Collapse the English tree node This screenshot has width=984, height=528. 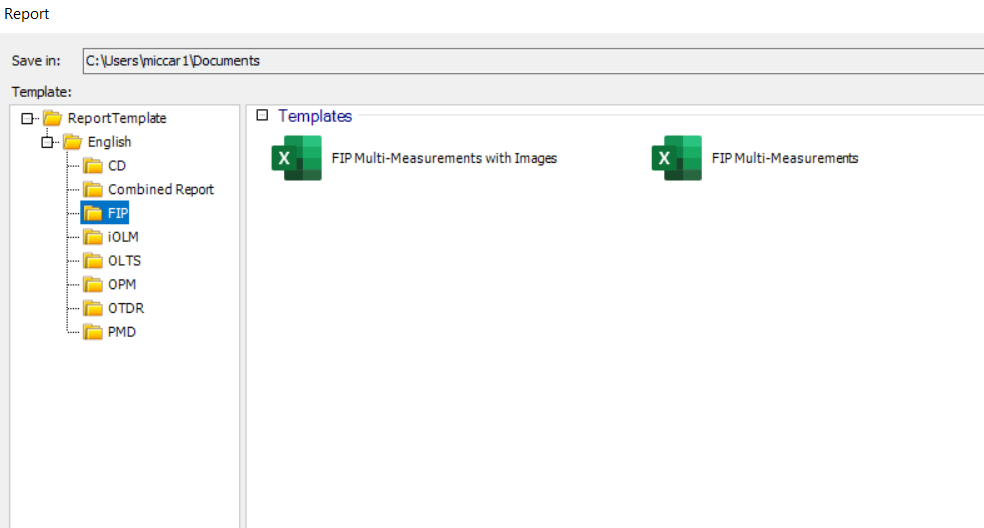pyautogui.click(x=47, y=142)
